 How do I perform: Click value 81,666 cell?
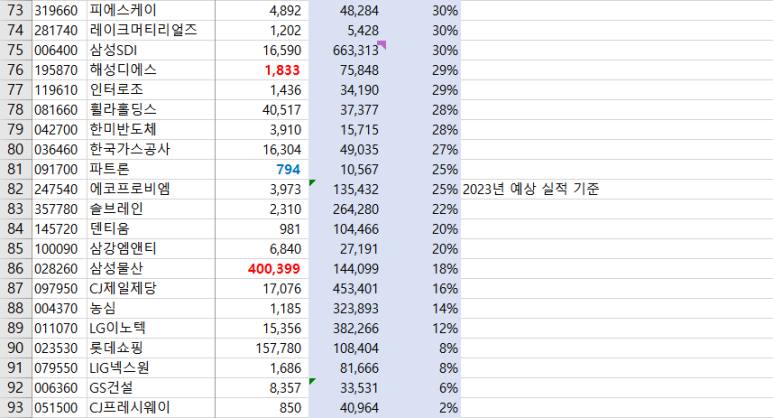coord(347,368)
